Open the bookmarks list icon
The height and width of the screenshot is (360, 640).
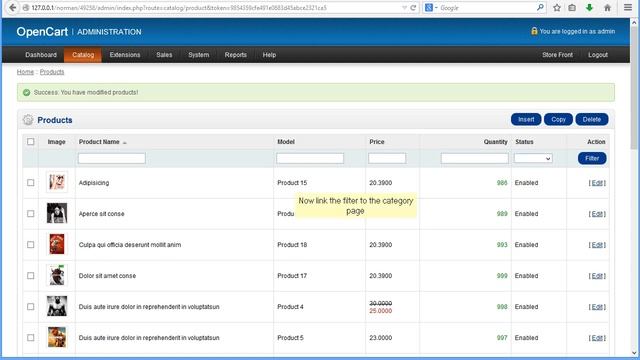[x=572, y=8]
